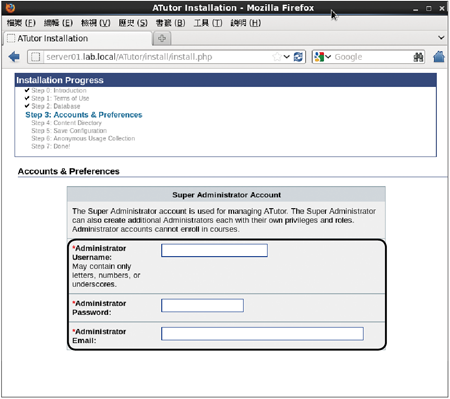This screenshot has height=399, width=450.
Task: Focus the Administrator Password field
Action: tap(202, 305)
